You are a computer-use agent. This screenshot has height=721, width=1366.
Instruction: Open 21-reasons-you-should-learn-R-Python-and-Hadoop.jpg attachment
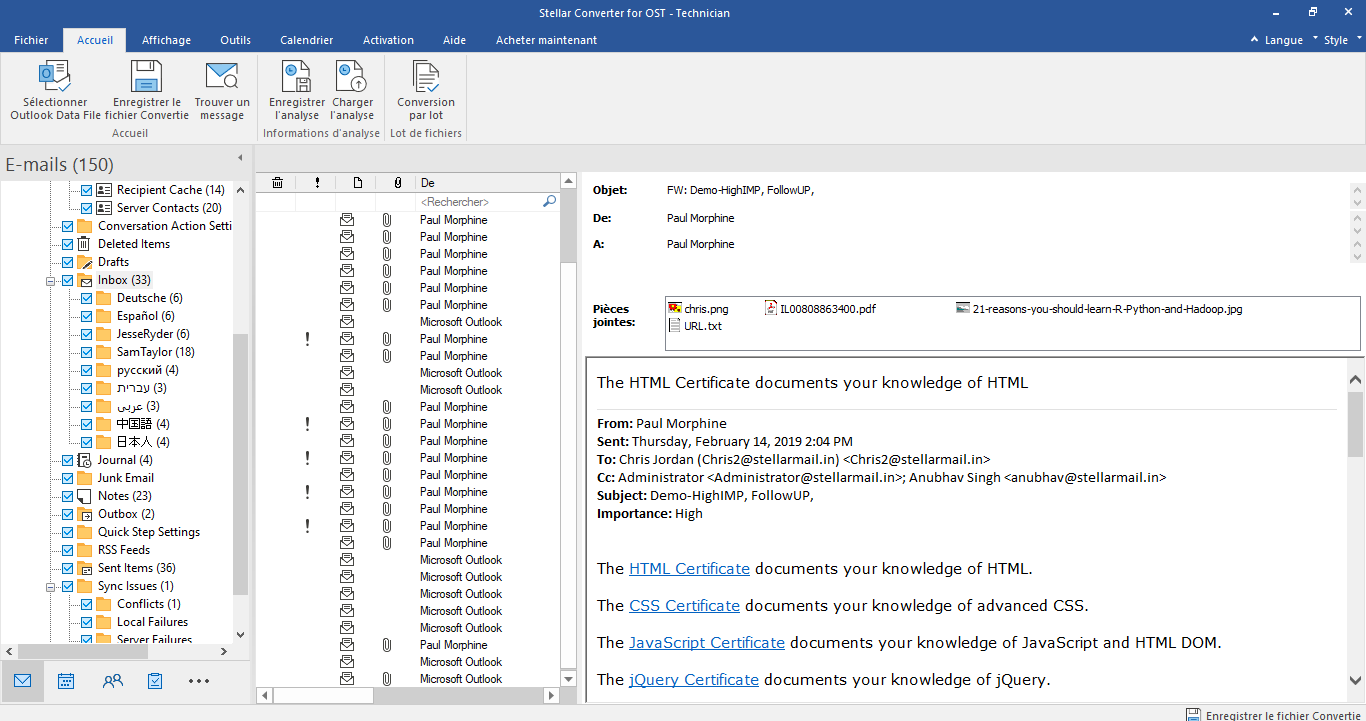tap(1098, 309)
